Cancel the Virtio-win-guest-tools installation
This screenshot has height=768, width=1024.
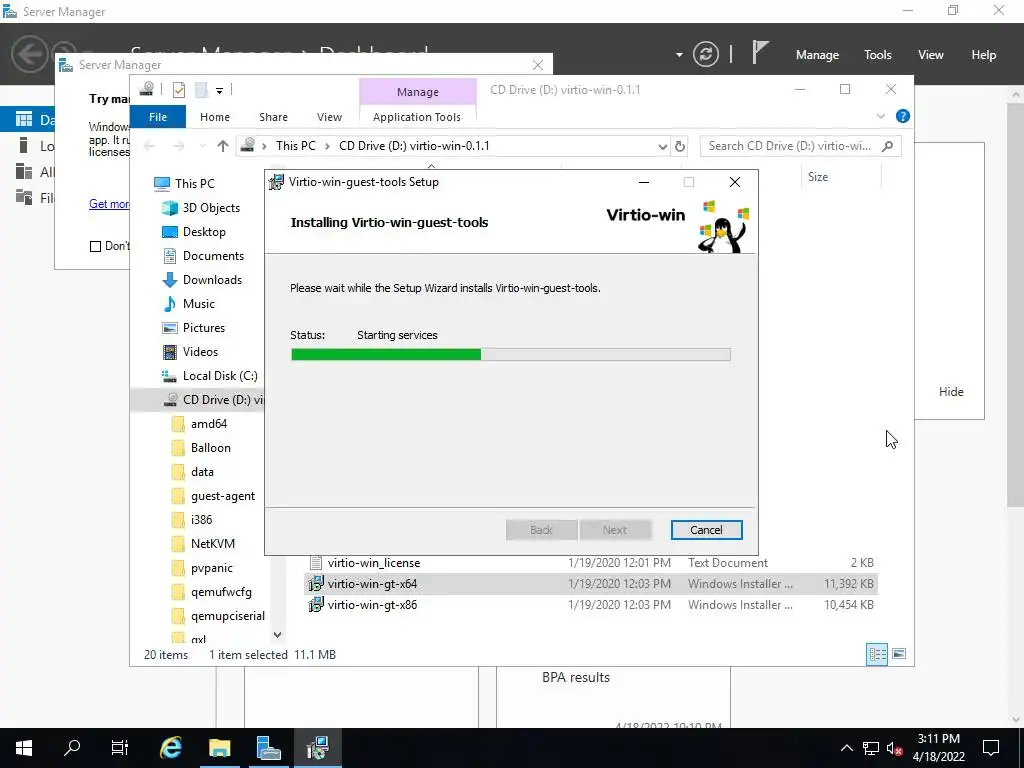coord(706,530)
